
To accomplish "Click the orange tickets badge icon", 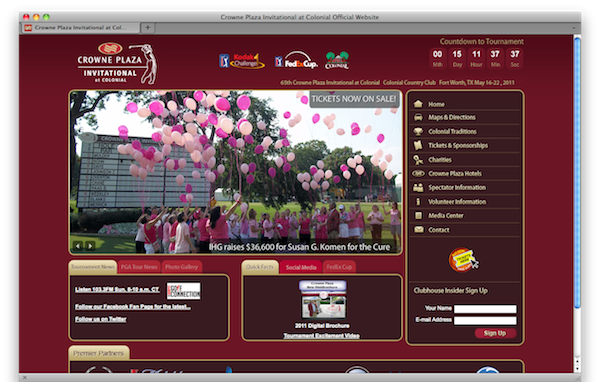I will coord(463,260).
